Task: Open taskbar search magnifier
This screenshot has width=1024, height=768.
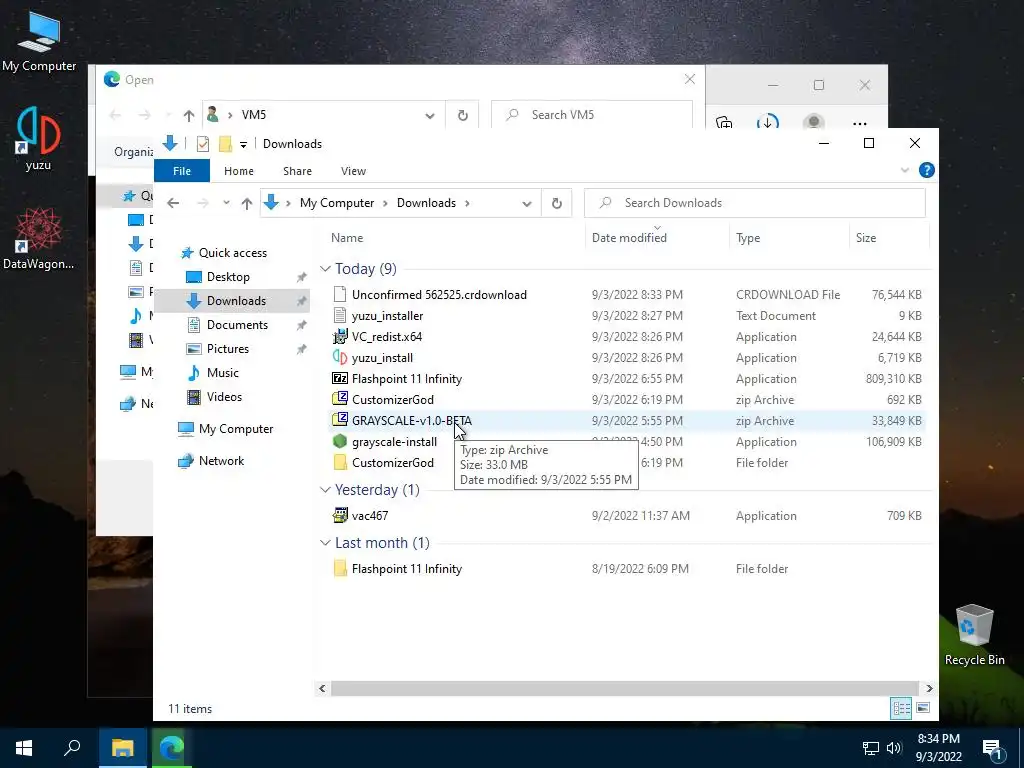Action: click(72, 748)
